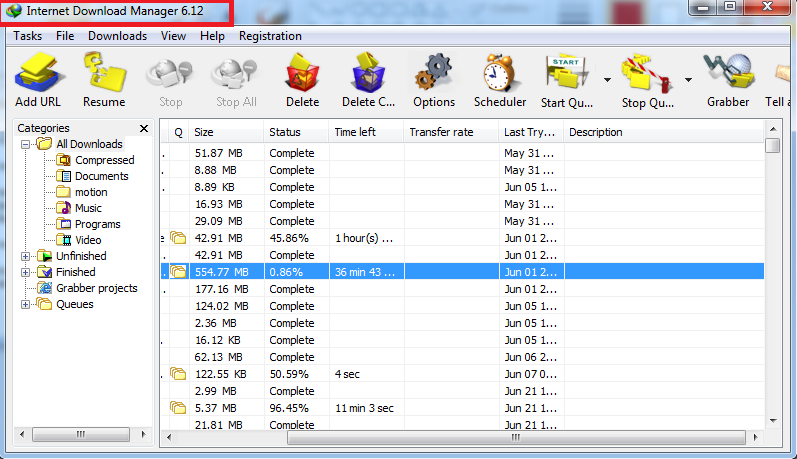
Task: Click Categories panel scroll-right arrow
Action: (143, 435)
